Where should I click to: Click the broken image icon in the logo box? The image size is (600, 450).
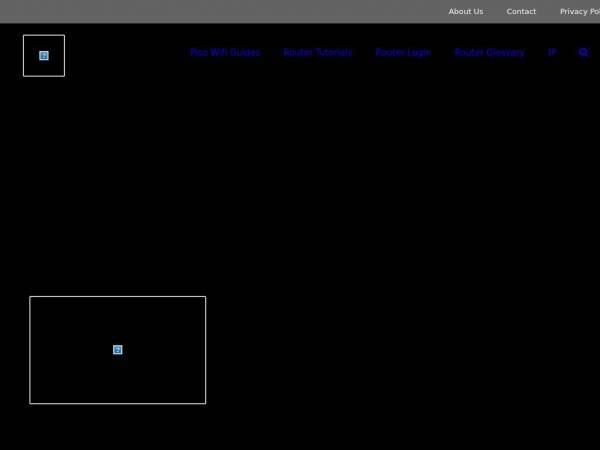tap(44, 56)
